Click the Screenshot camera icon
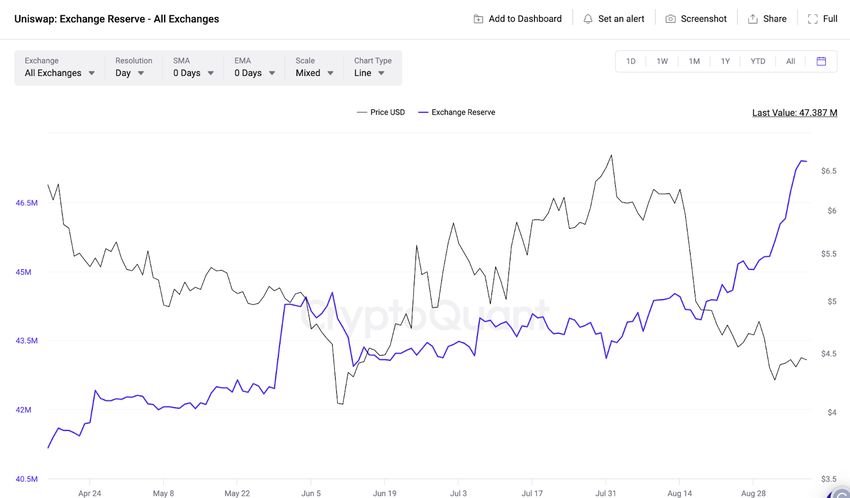 point(671,19)
